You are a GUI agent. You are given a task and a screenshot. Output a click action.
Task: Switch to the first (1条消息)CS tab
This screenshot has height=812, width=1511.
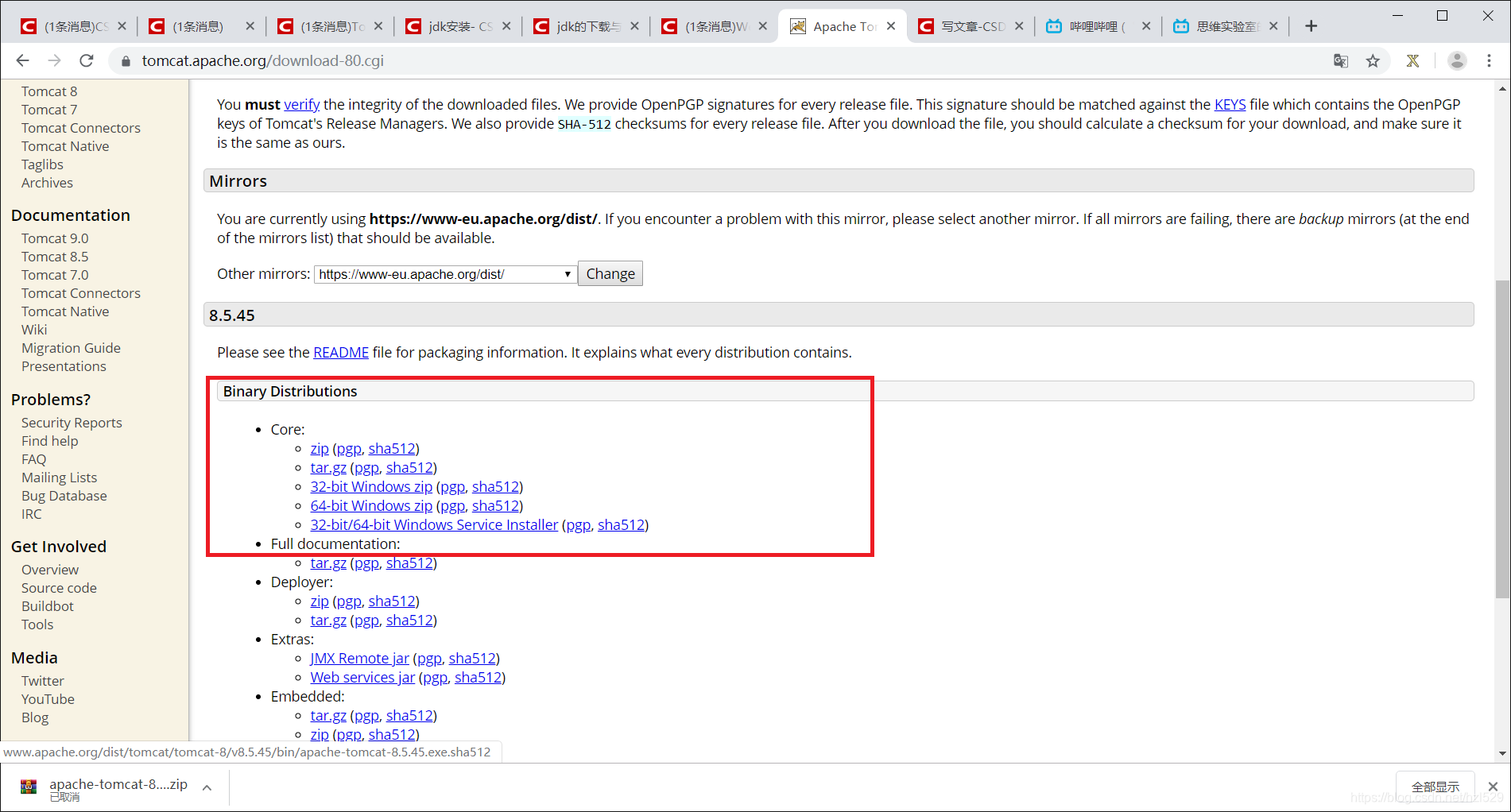pyautogui.click(x=74, y=26)
